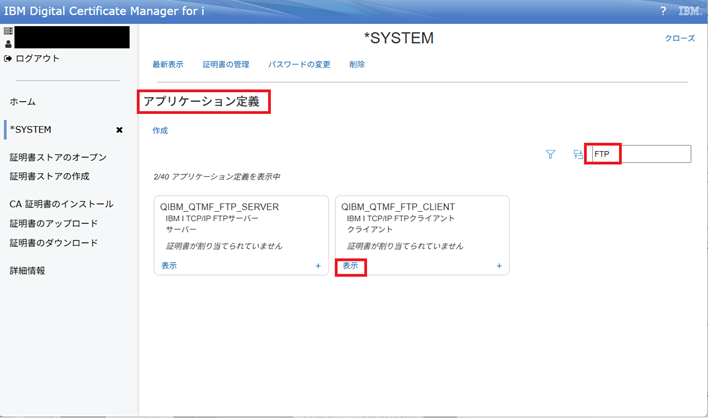Open 証明書の管理 menu
The width and height of the screenshot is (708, 419).
[x=226, y=65]
